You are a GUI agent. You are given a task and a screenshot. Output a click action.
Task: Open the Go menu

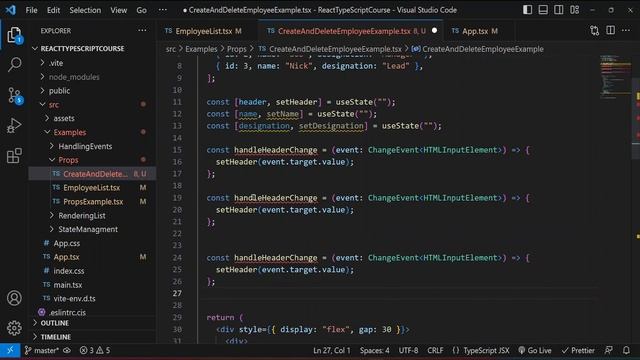click(141, 10)
